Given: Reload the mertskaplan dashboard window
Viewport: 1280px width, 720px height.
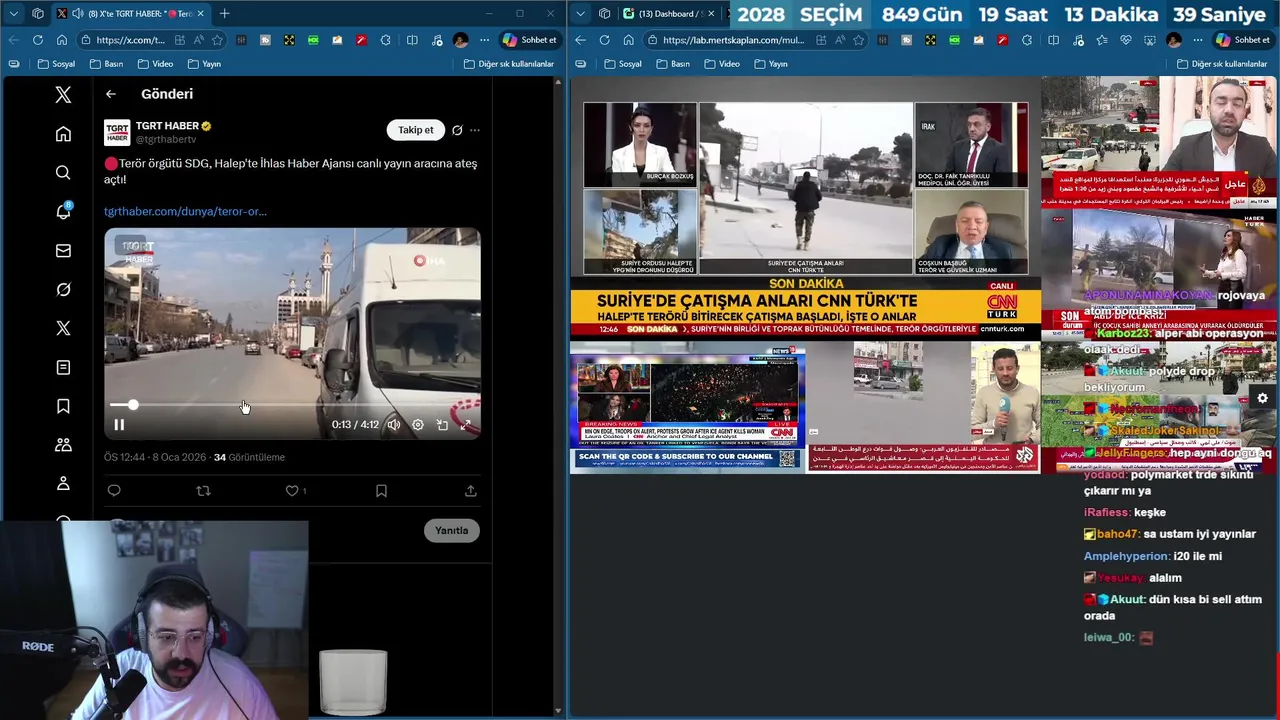Looking at the screenshot, I should click(x=604, y=40).
